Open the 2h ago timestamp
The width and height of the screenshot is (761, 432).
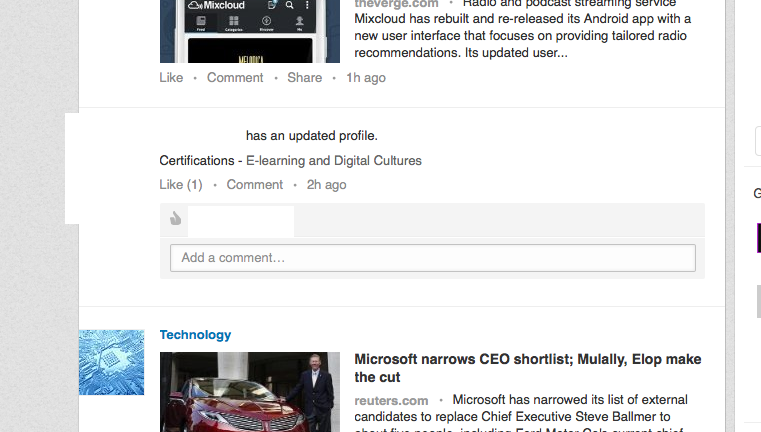[x=326, y=184]
